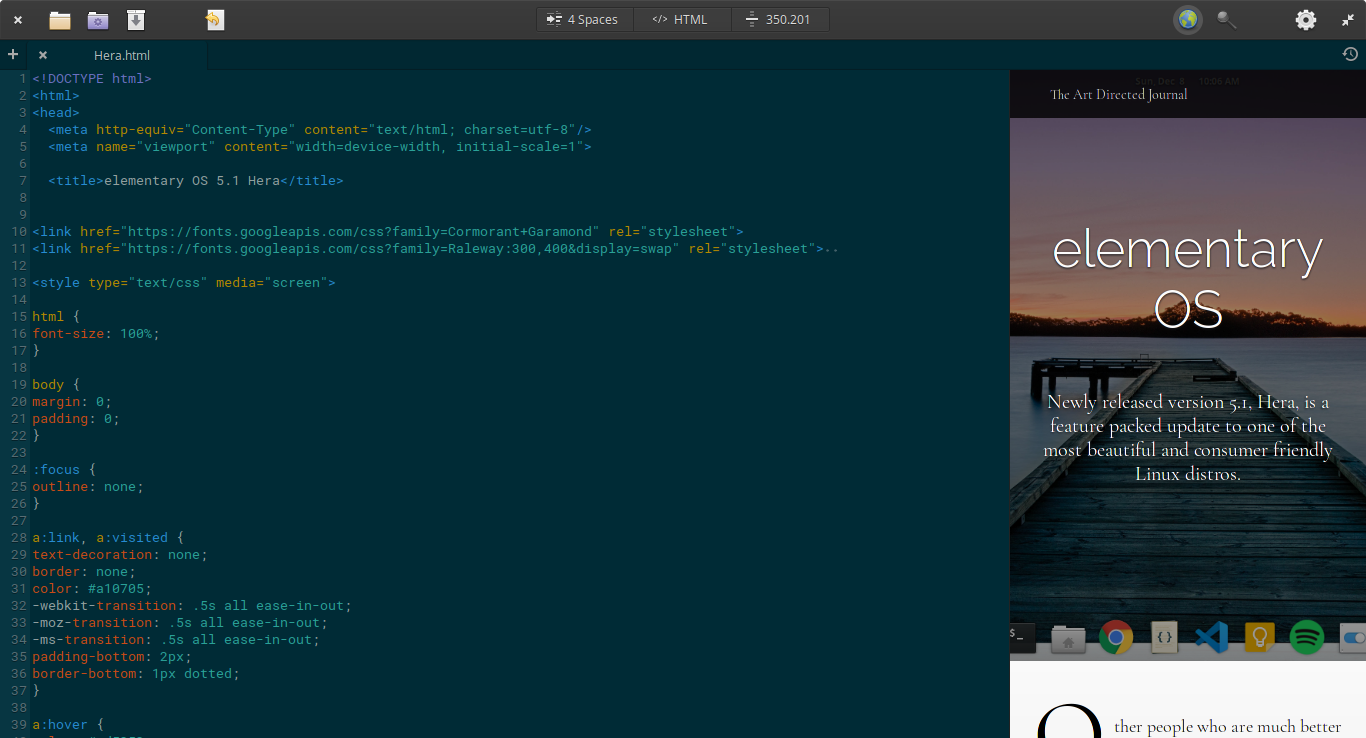This screenshot has width=1366, height=738.
Task: Open find with the magnifier icon
Action: click(1226, 19)
